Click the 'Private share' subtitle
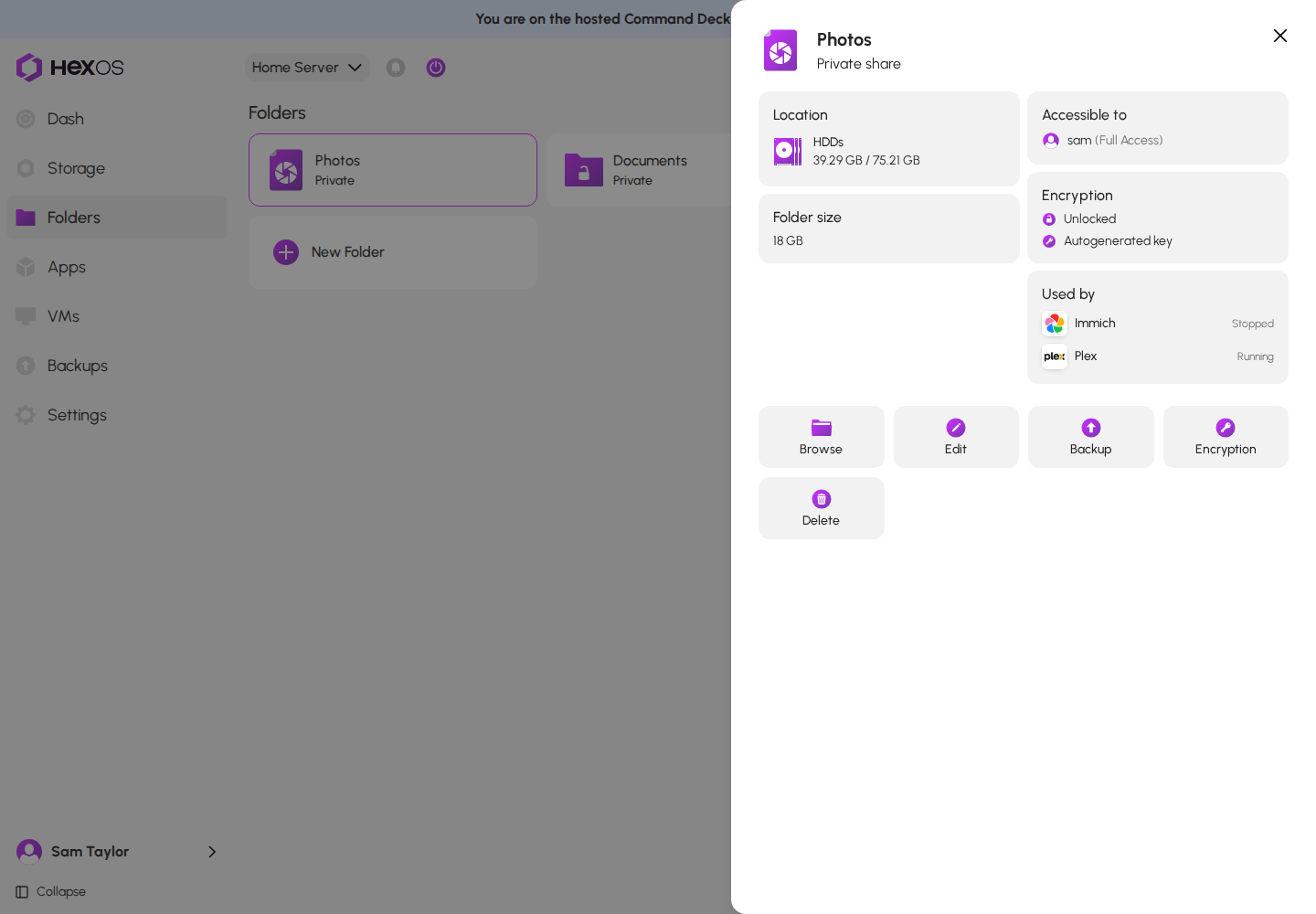Image resolution: width=1316 pixels, height=914 pixels. pyautogui.click(x=859, y=64)
